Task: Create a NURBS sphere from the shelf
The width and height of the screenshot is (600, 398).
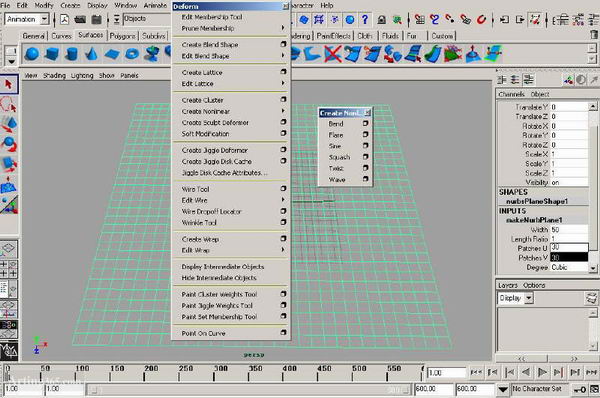Action: click(x=31, y=54)
